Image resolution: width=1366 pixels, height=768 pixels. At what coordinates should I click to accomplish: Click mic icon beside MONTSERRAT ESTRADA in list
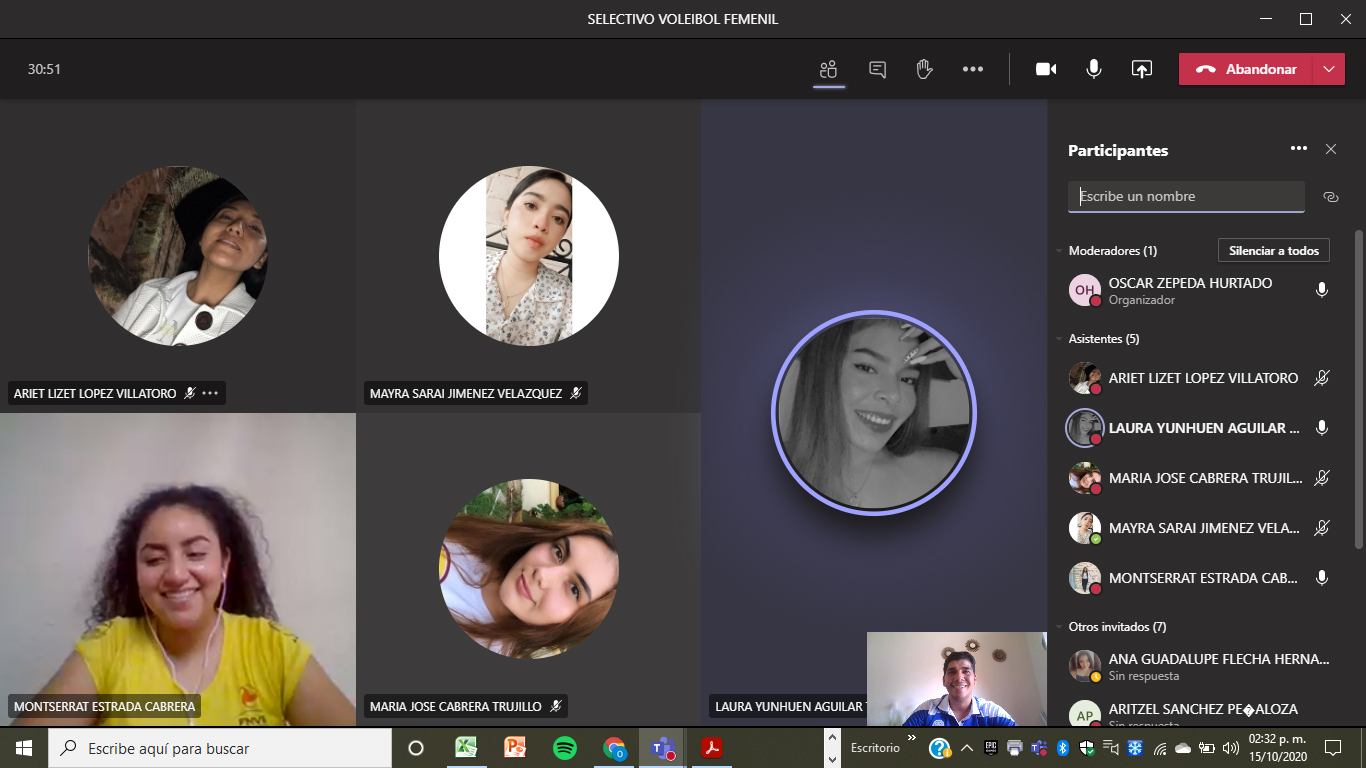pos(1322,578)
